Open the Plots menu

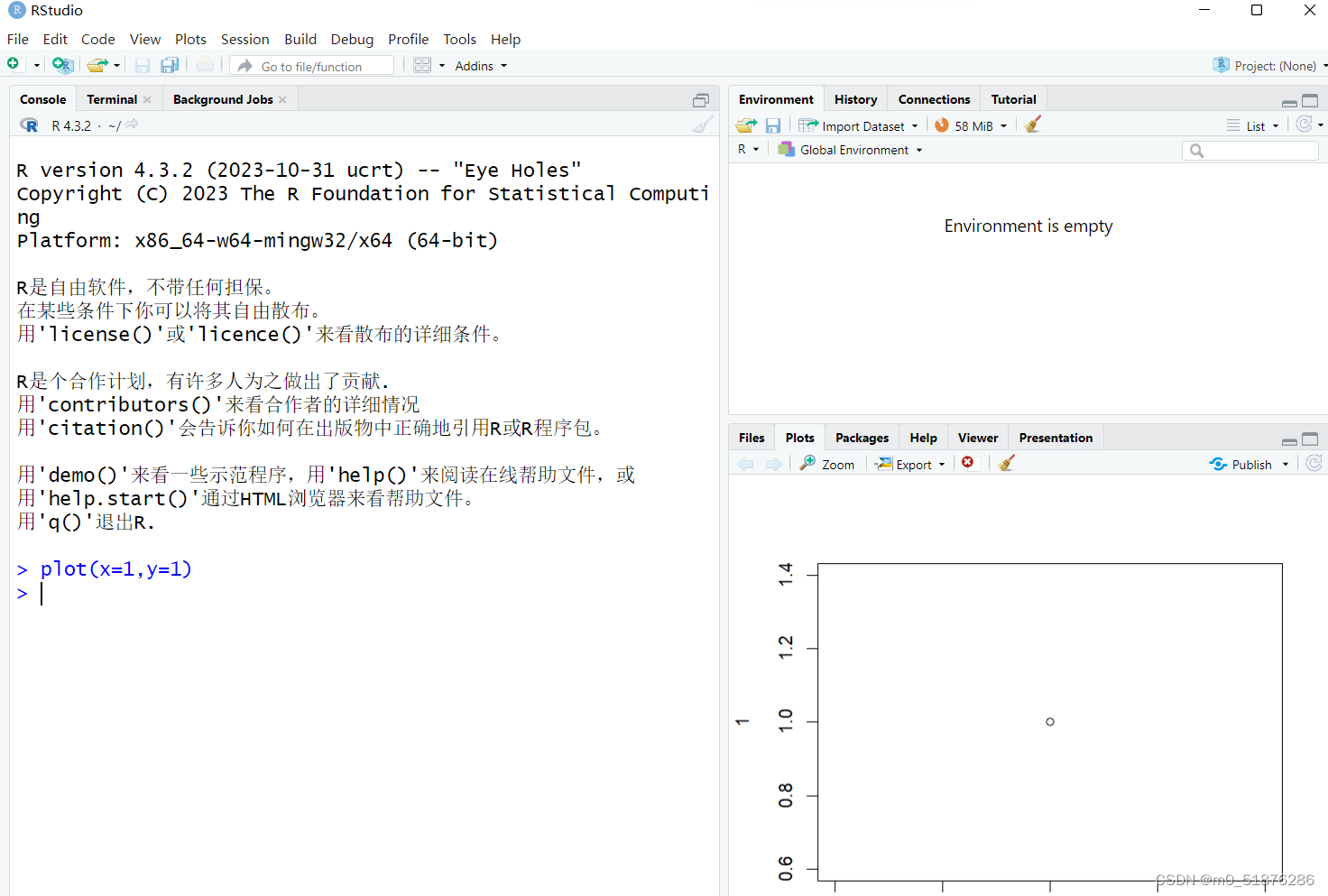click(190, 39)
